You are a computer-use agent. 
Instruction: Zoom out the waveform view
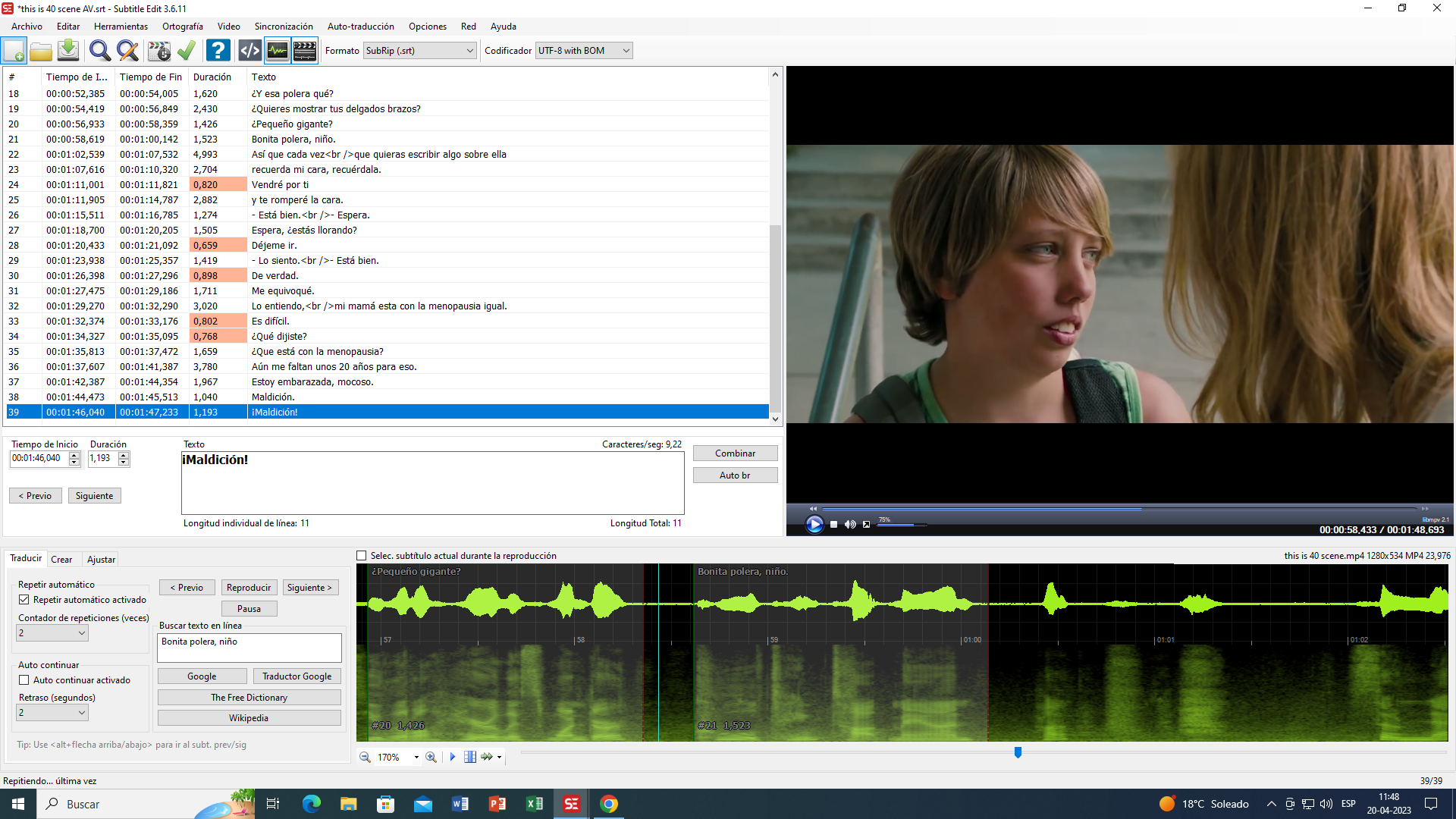tap(365, 756)
